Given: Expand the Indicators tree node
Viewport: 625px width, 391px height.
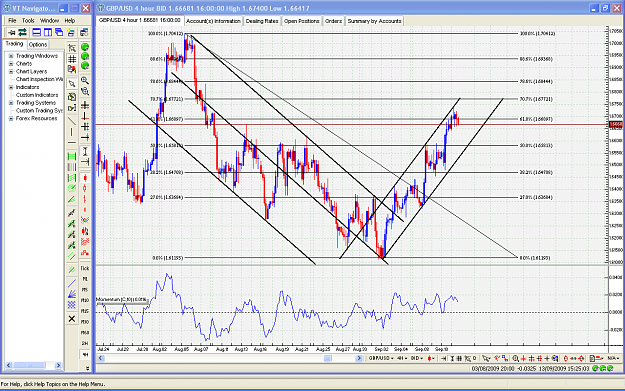Looking at the screenshot, I should pos(11,87).
